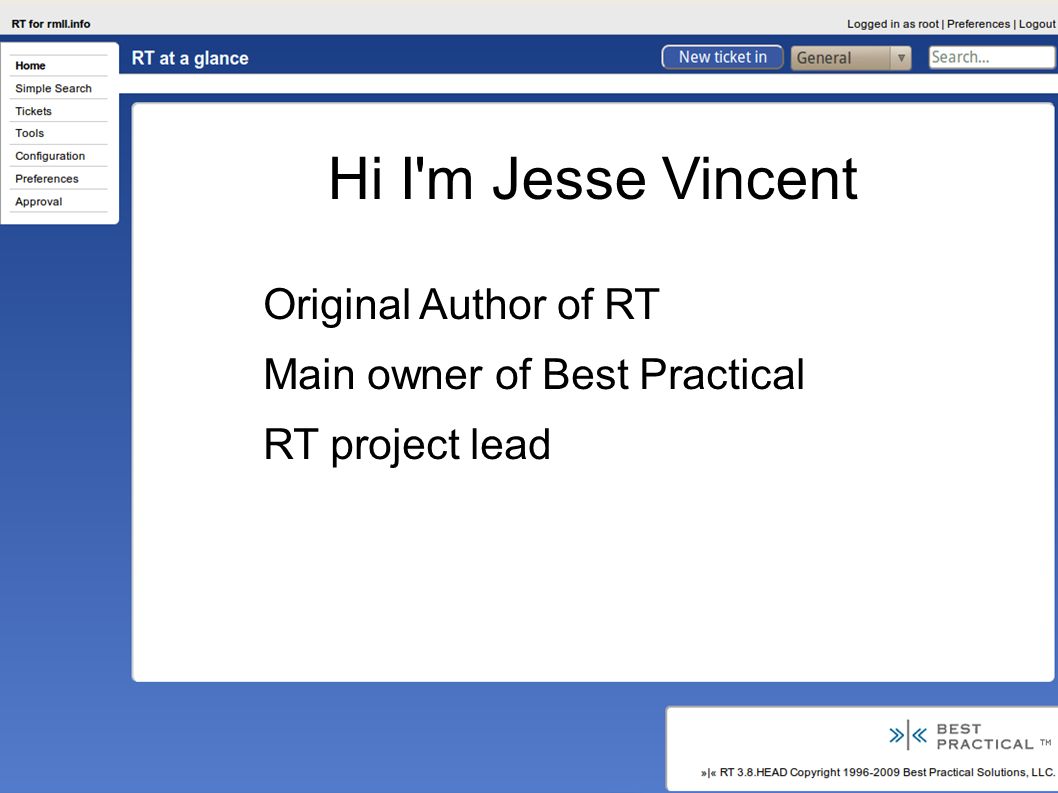
Task: Open the Home menu item
Action: [30, 65]
